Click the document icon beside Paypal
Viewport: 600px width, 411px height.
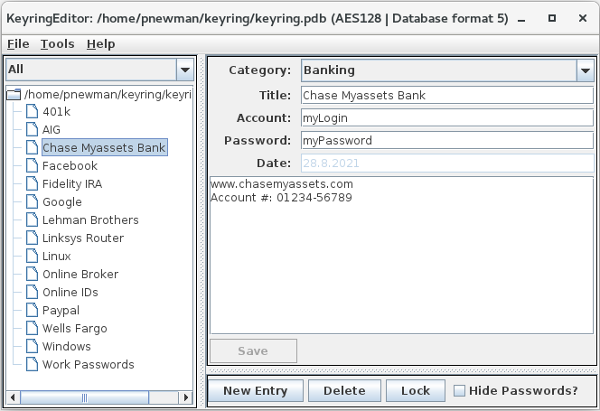coord(31,310)
